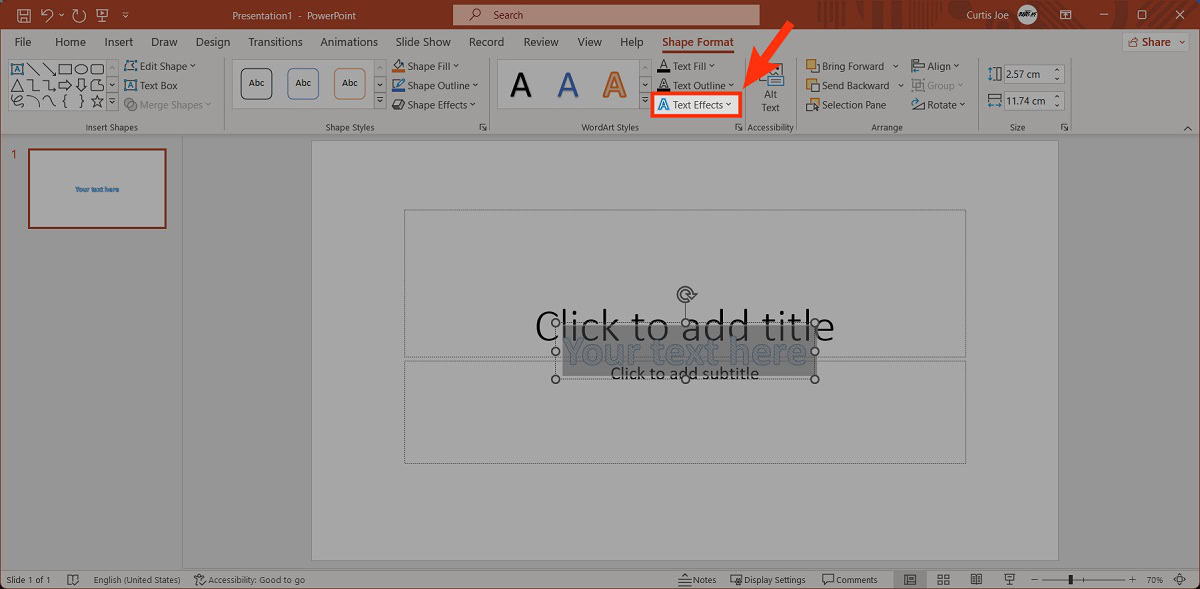Click the Share button
This screenshot has width=1200, height=589.
click(1155, 42)
